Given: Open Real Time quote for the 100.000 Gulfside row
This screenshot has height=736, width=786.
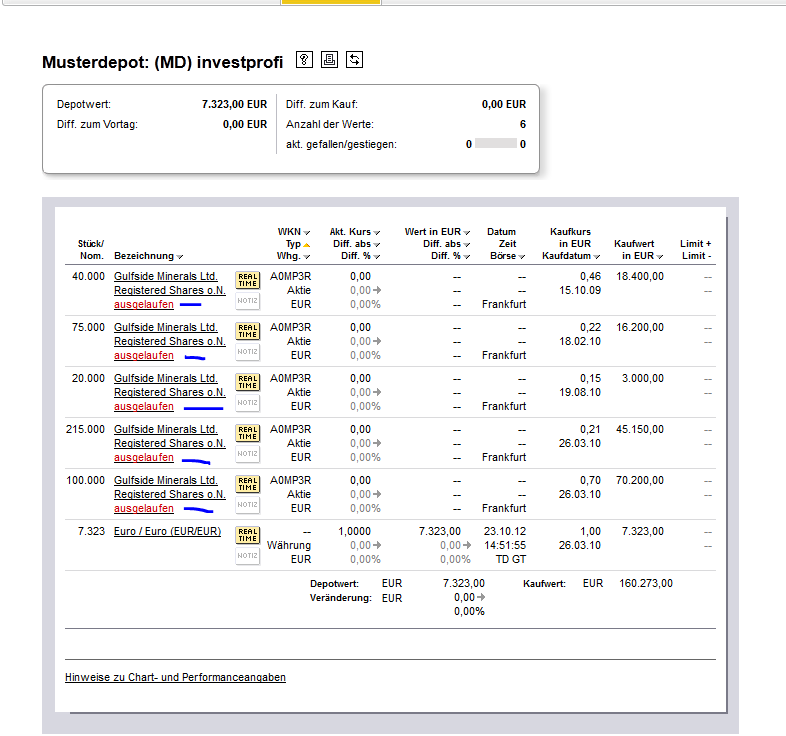Looking at the screenshot, I should pos(248,484).
